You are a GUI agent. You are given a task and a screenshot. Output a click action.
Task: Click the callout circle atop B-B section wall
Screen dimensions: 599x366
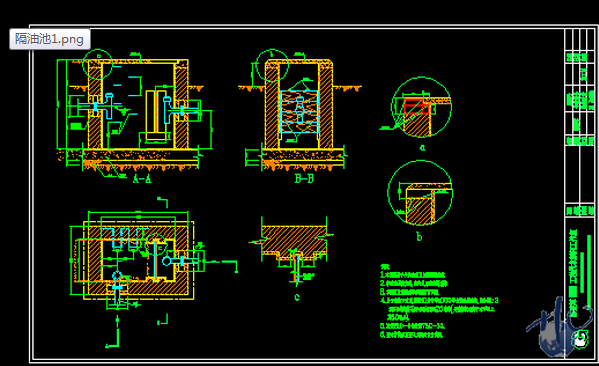tap(272, 65)
